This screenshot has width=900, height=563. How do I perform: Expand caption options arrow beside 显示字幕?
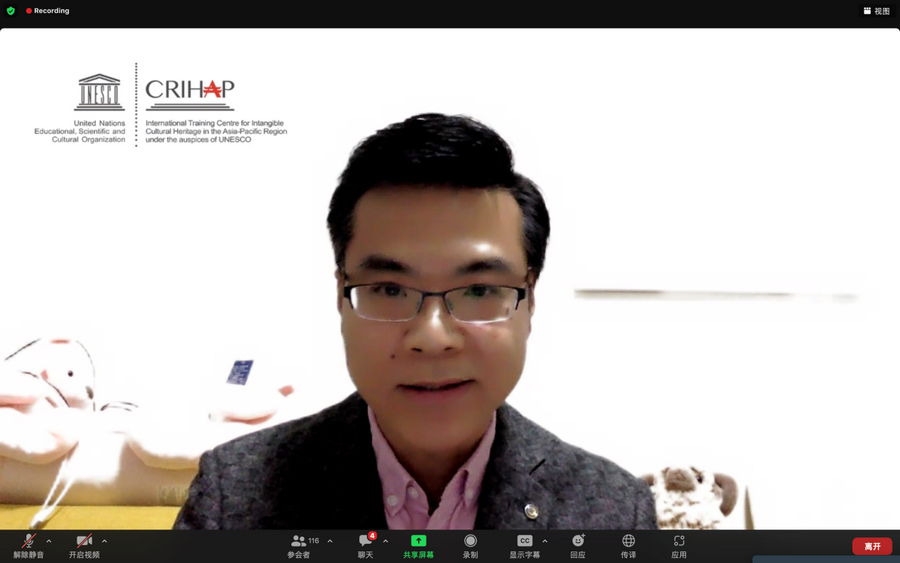point(545,541)
